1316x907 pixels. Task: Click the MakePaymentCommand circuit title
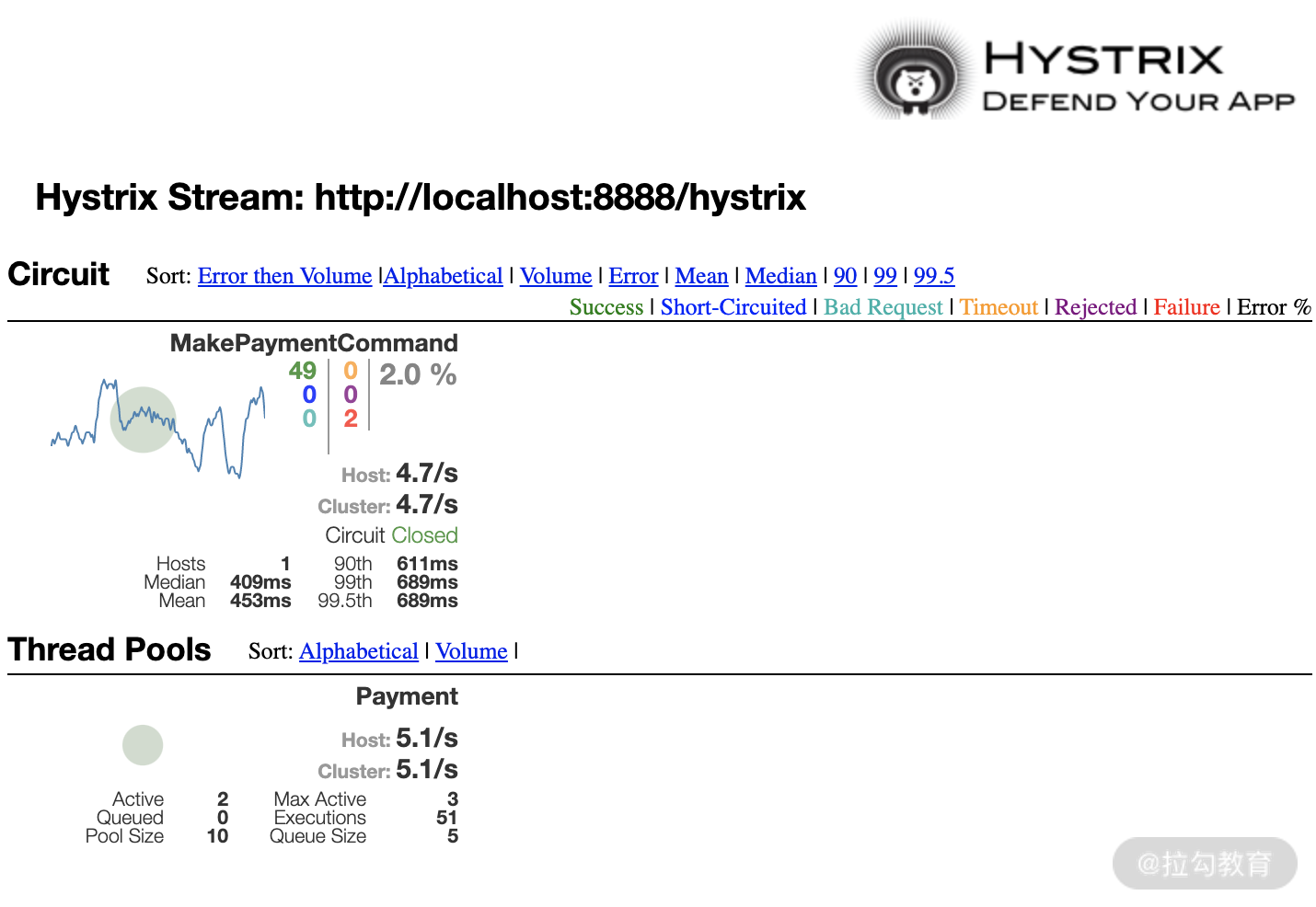[x=314, y=343]
